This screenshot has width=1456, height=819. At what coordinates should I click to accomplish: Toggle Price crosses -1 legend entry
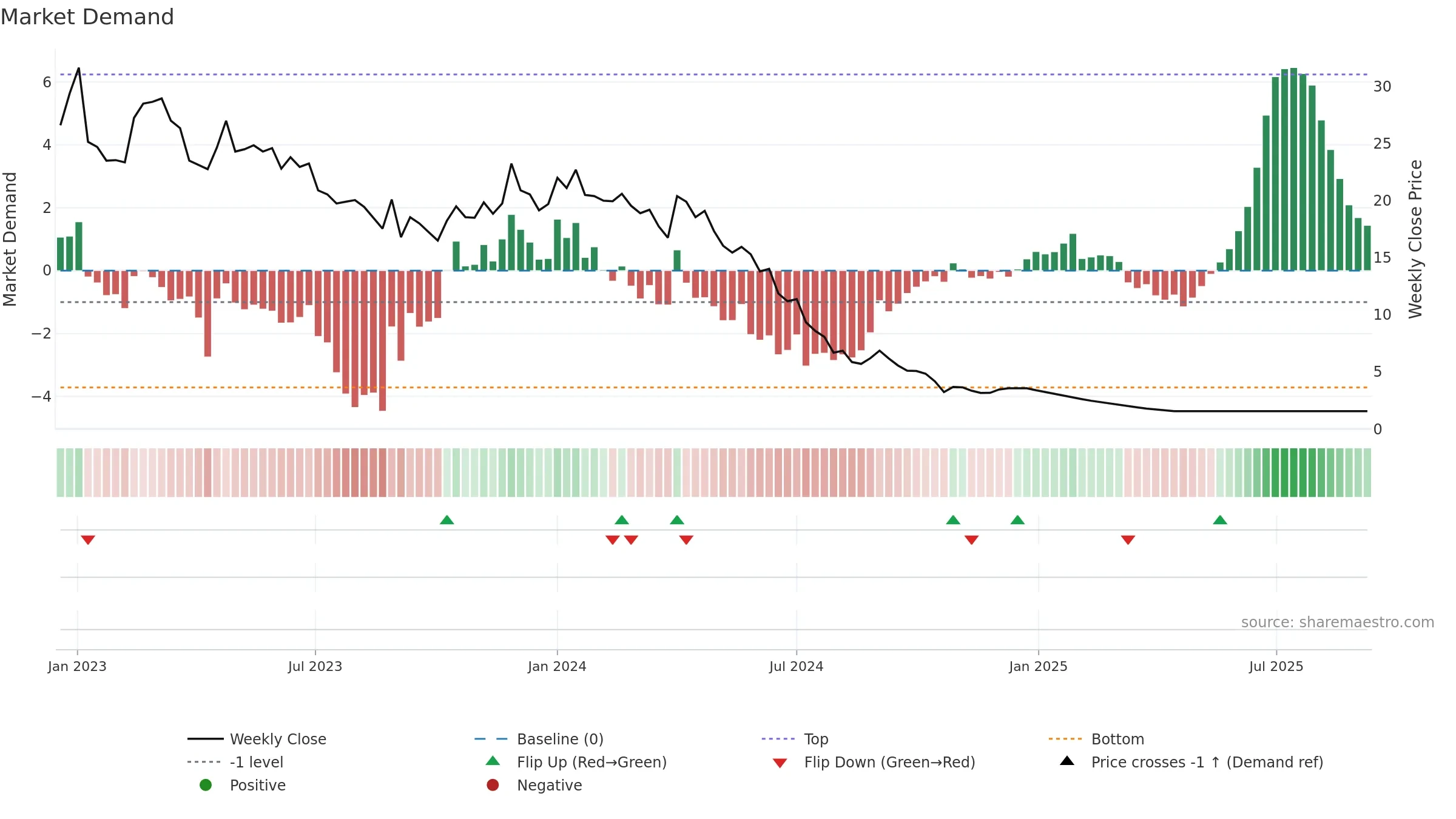point(1191,762)
